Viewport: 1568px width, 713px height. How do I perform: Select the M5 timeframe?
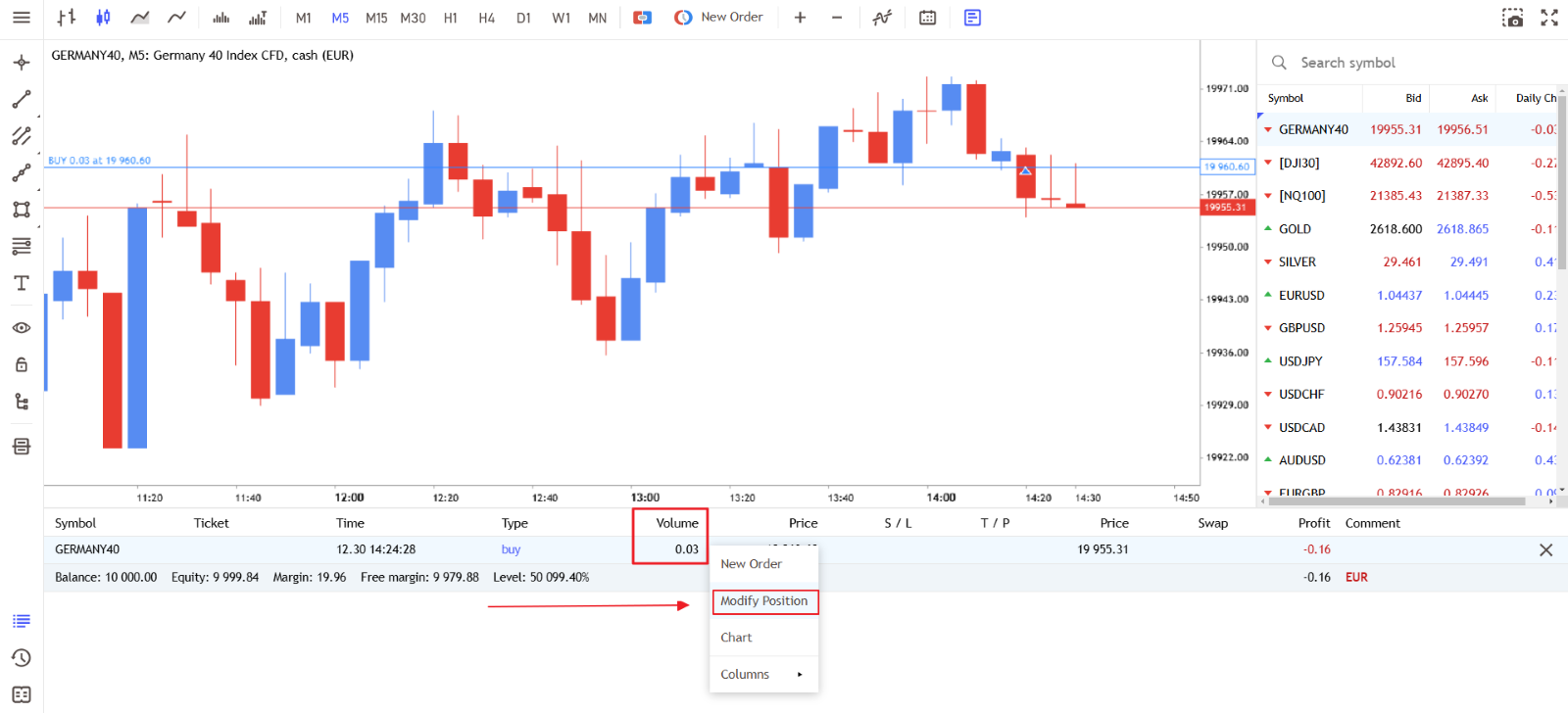click(340, 18)
